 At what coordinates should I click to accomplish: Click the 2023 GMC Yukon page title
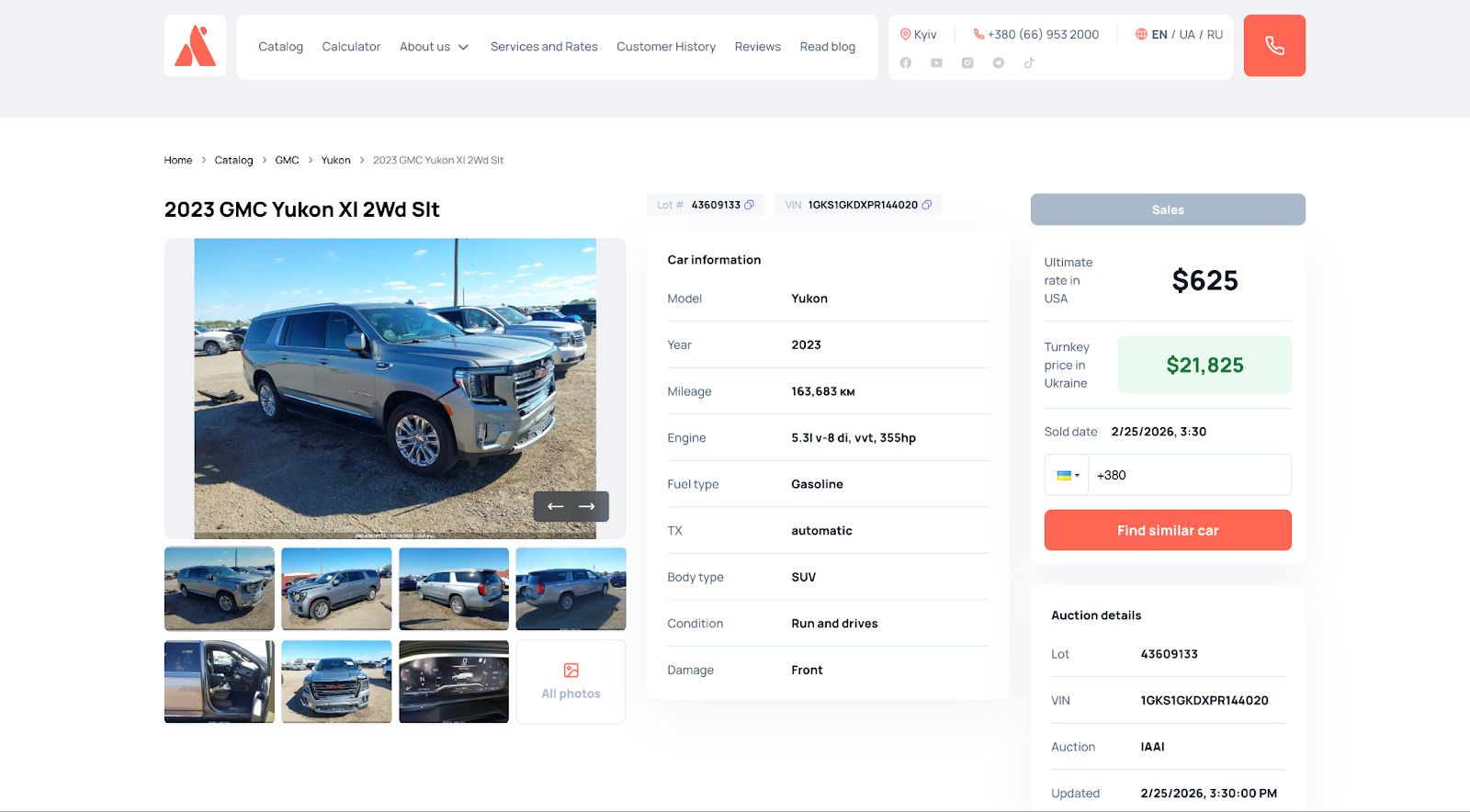pos(301,209)
